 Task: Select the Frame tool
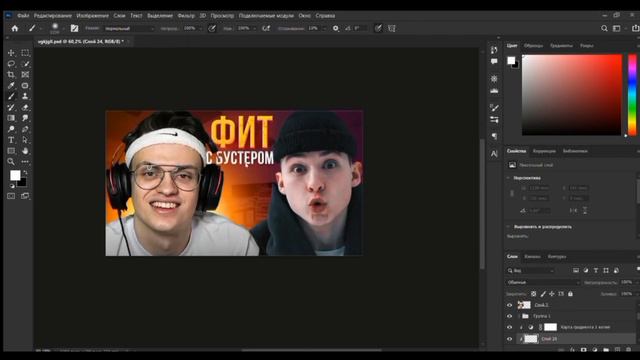[x=25, y=75]
